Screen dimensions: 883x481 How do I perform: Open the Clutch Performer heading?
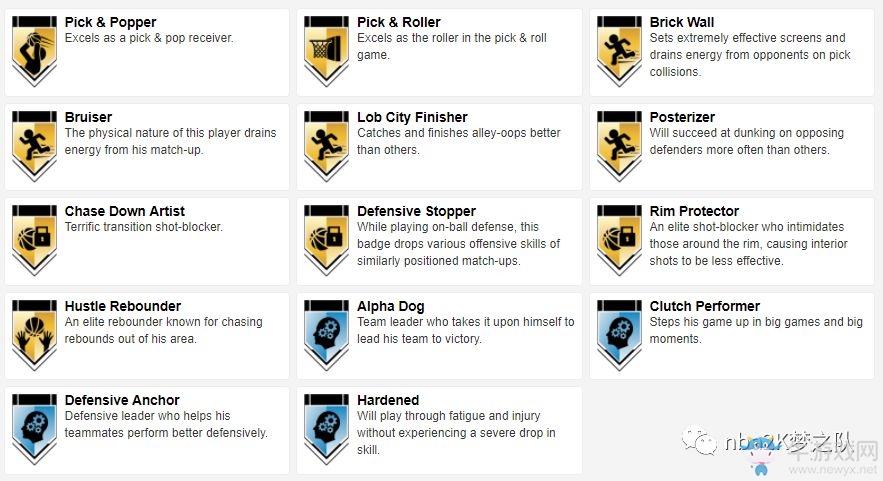coord(704,306)
